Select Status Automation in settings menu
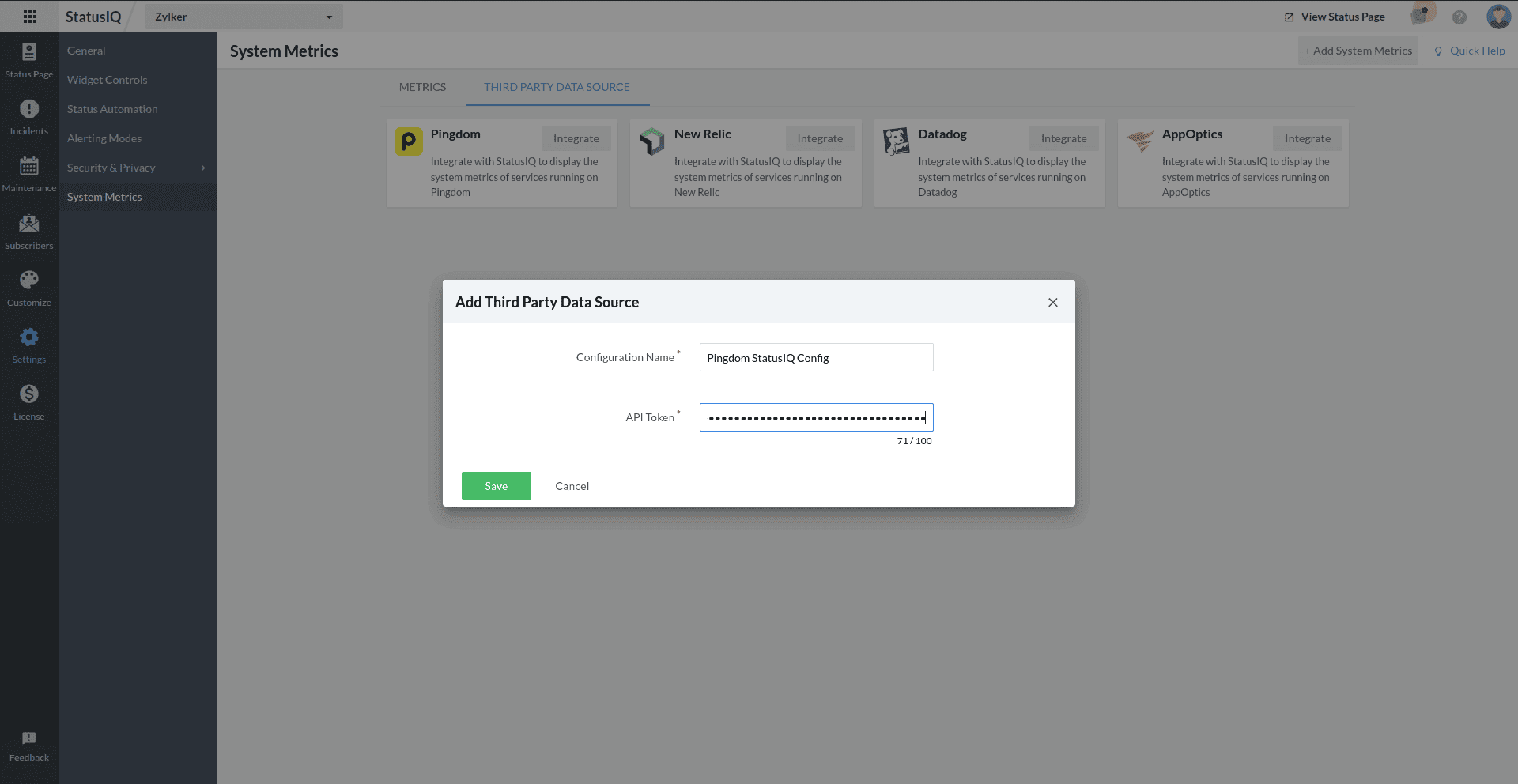 click(x=112, y=109)
